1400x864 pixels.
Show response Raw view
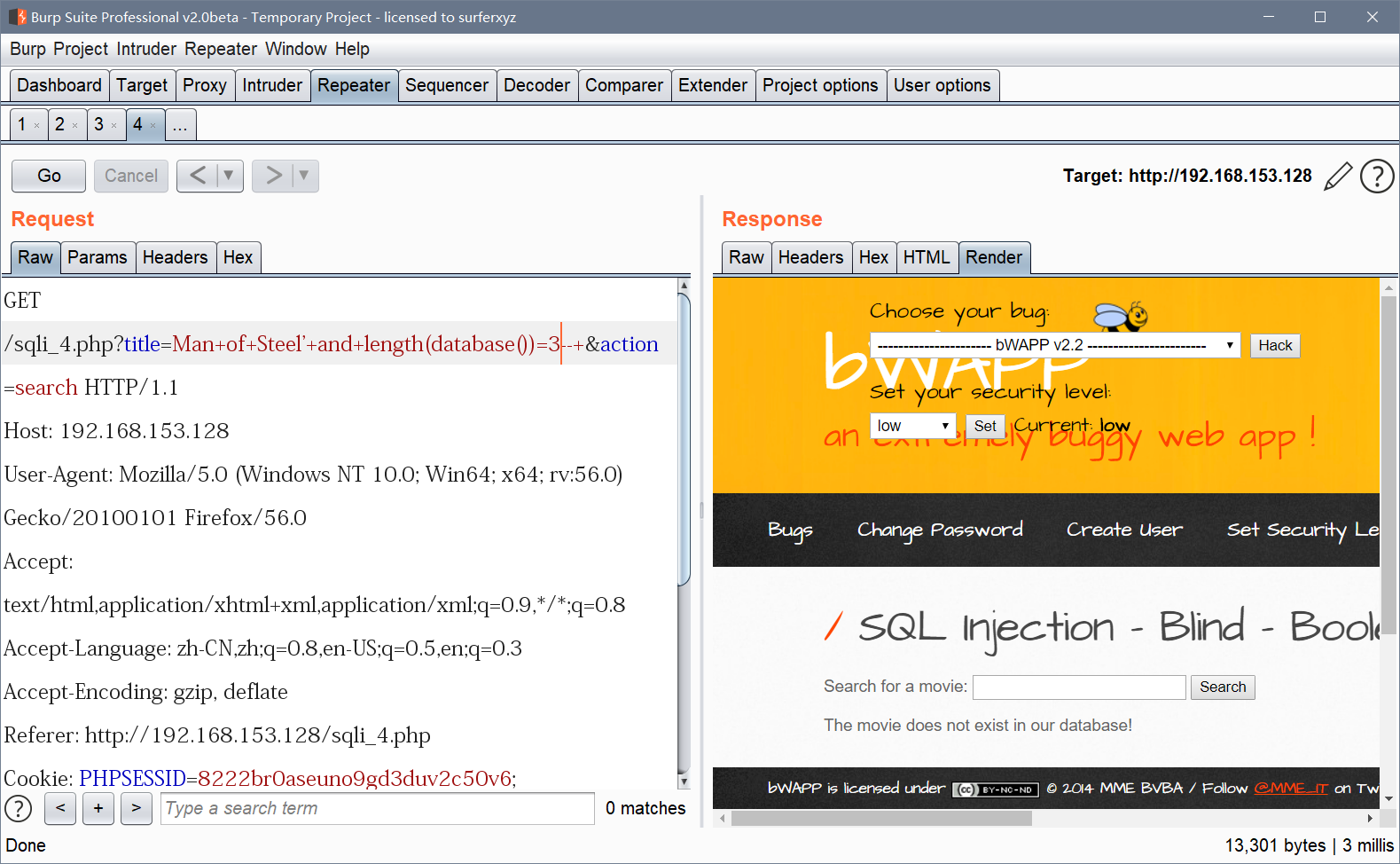(747, 257)
